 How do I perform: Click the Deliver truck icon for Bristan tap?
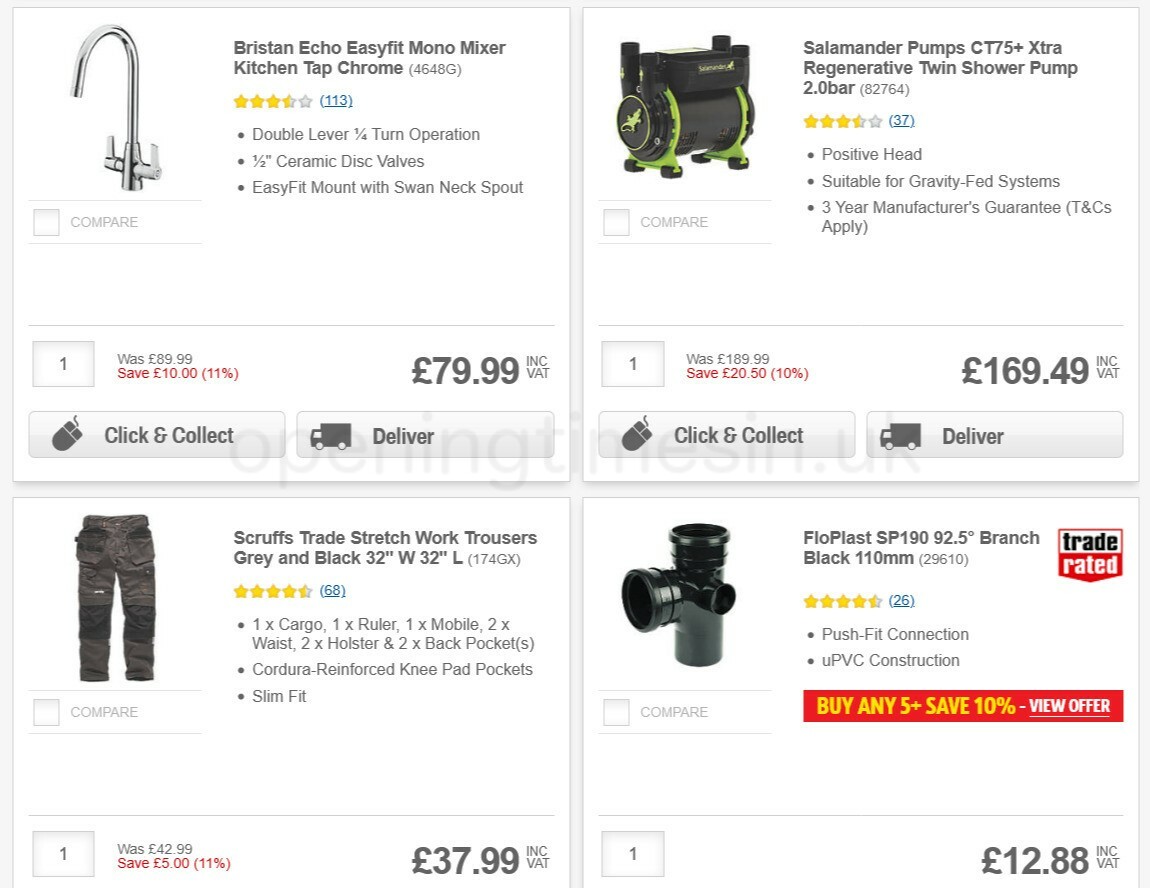click(330, 435)
